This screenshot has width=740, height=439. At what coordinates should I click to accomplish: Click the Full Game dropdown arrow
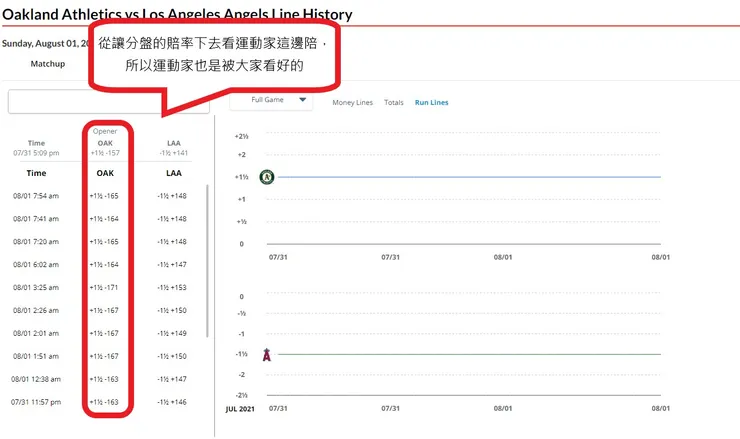303,100
